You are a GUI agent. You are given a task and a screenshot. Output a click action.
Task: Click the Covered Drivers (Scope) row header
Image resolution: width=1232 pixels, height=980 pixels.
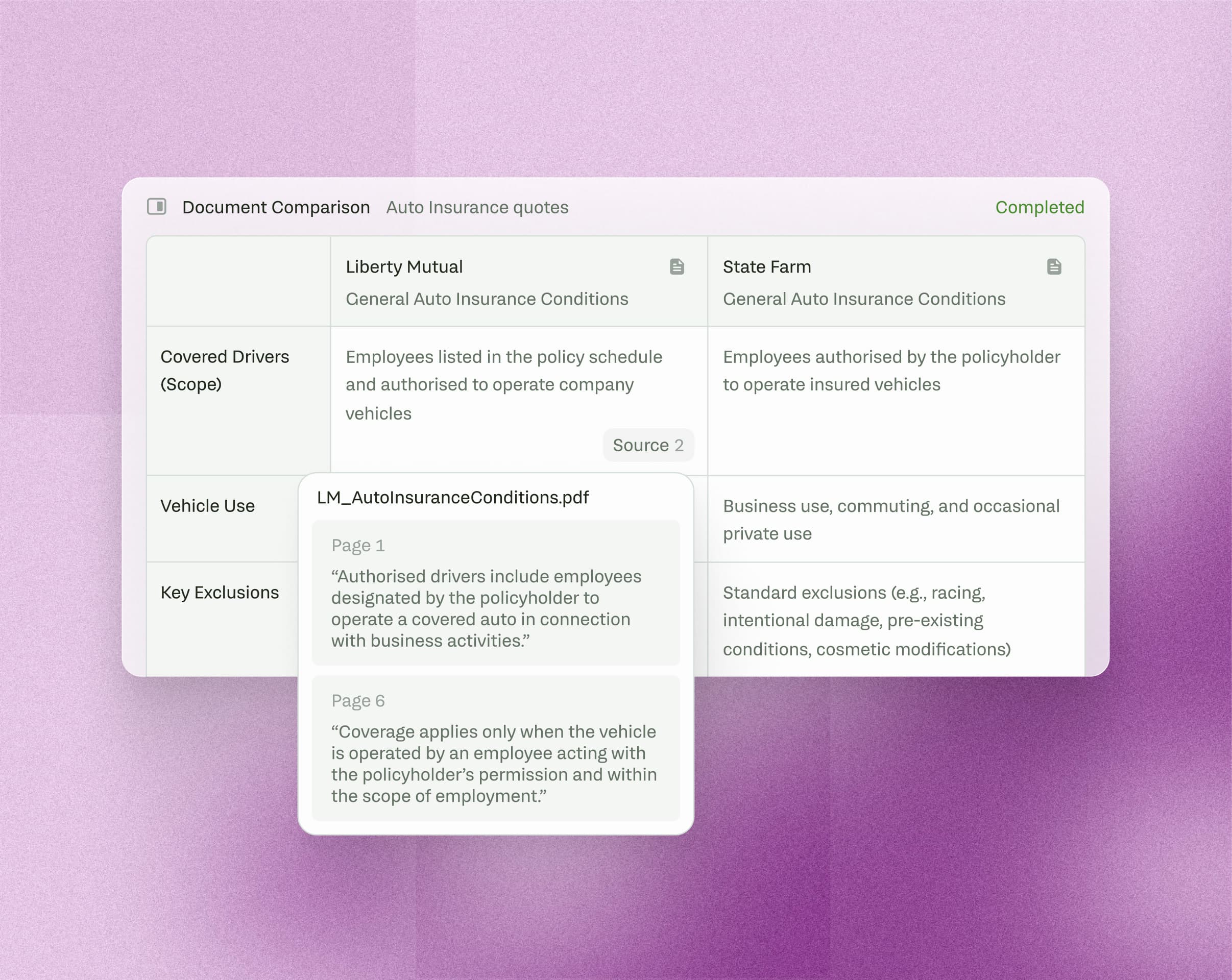(x=225, y=370)
